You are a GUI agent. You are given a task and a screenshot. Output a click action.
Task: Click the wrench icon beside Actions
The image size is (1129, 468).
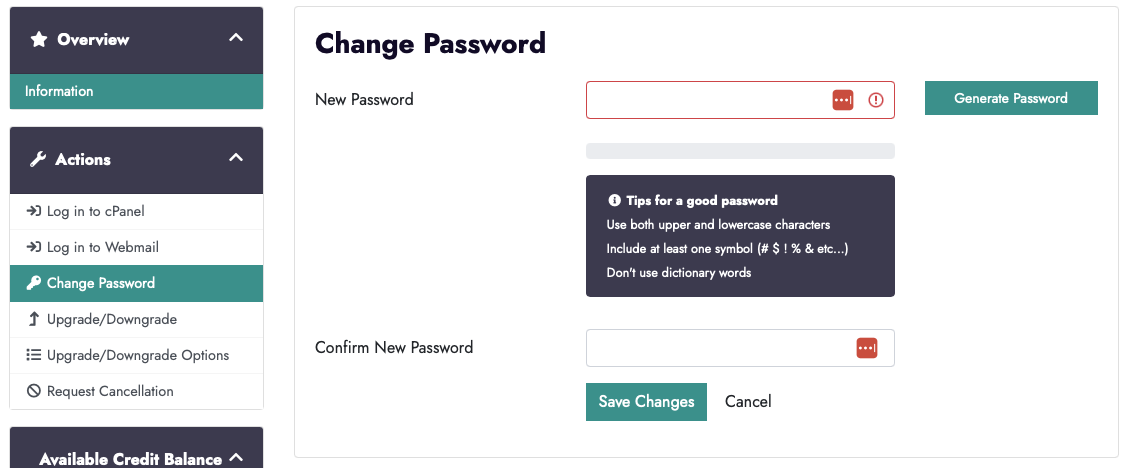click(39, 160)
